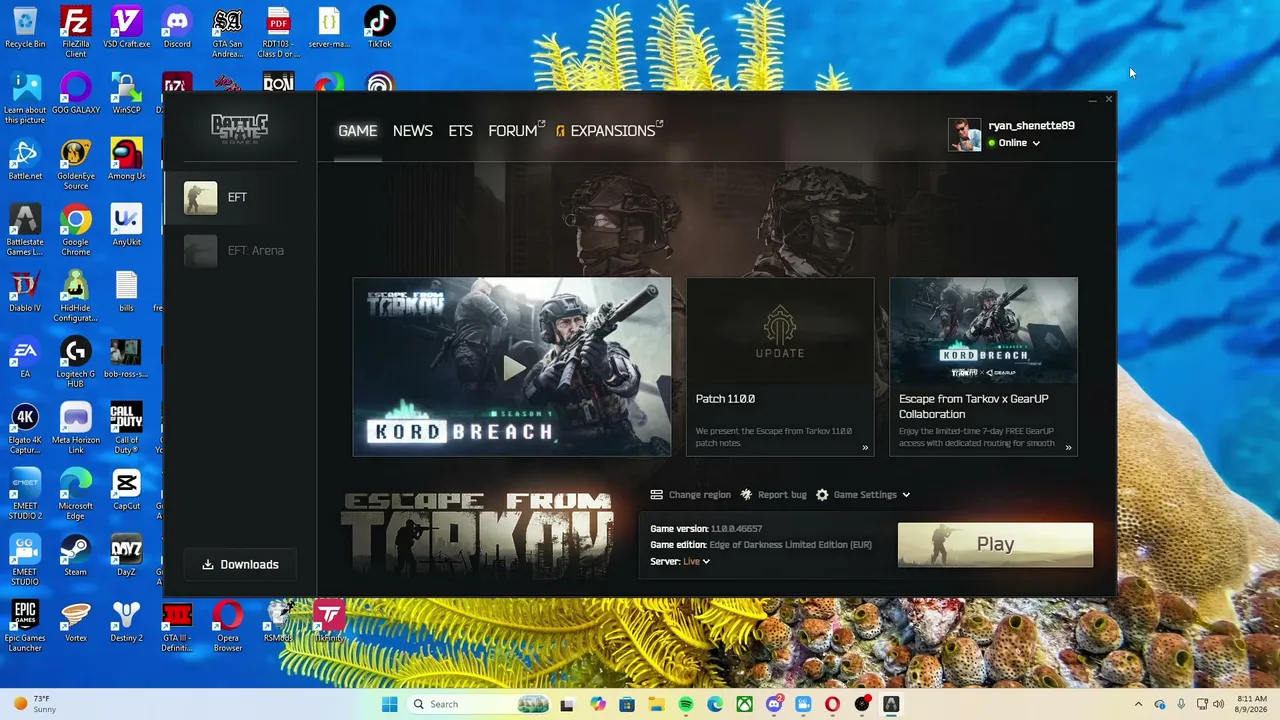Expand the Online status dropdown

1014,143
